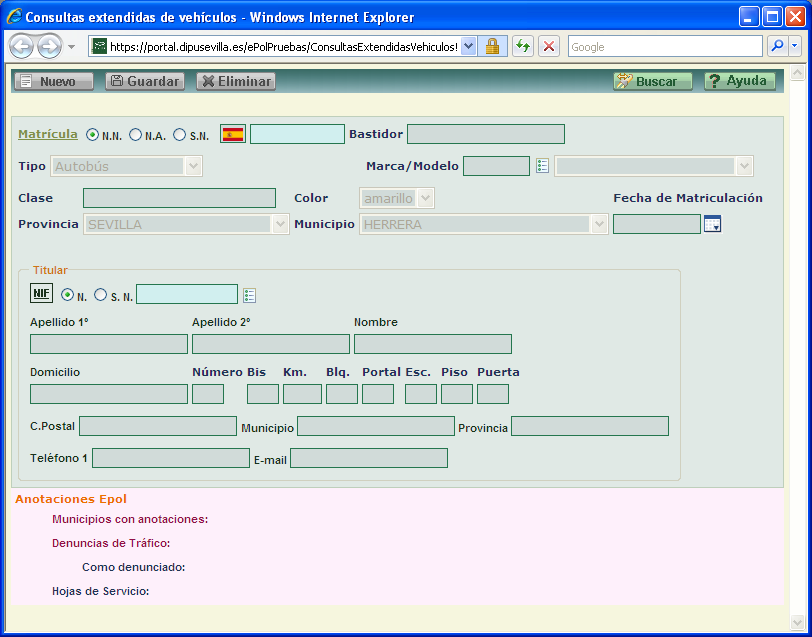812x637 pixels.
Task: Click the NIF icon in Titular
Action: pos(41,293)
